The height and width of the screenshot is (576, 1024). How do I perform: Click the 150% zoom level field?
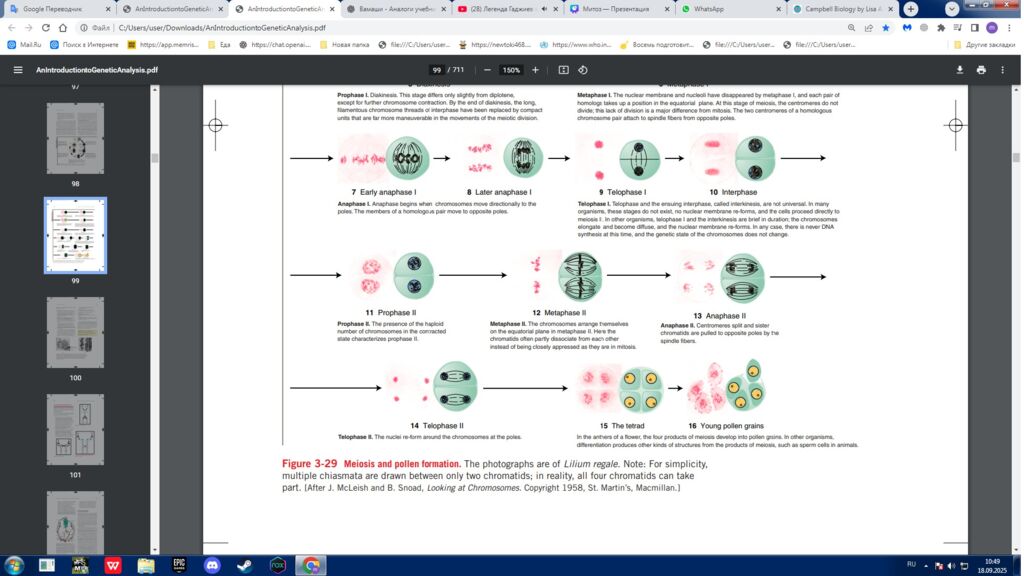coord(511,70)
